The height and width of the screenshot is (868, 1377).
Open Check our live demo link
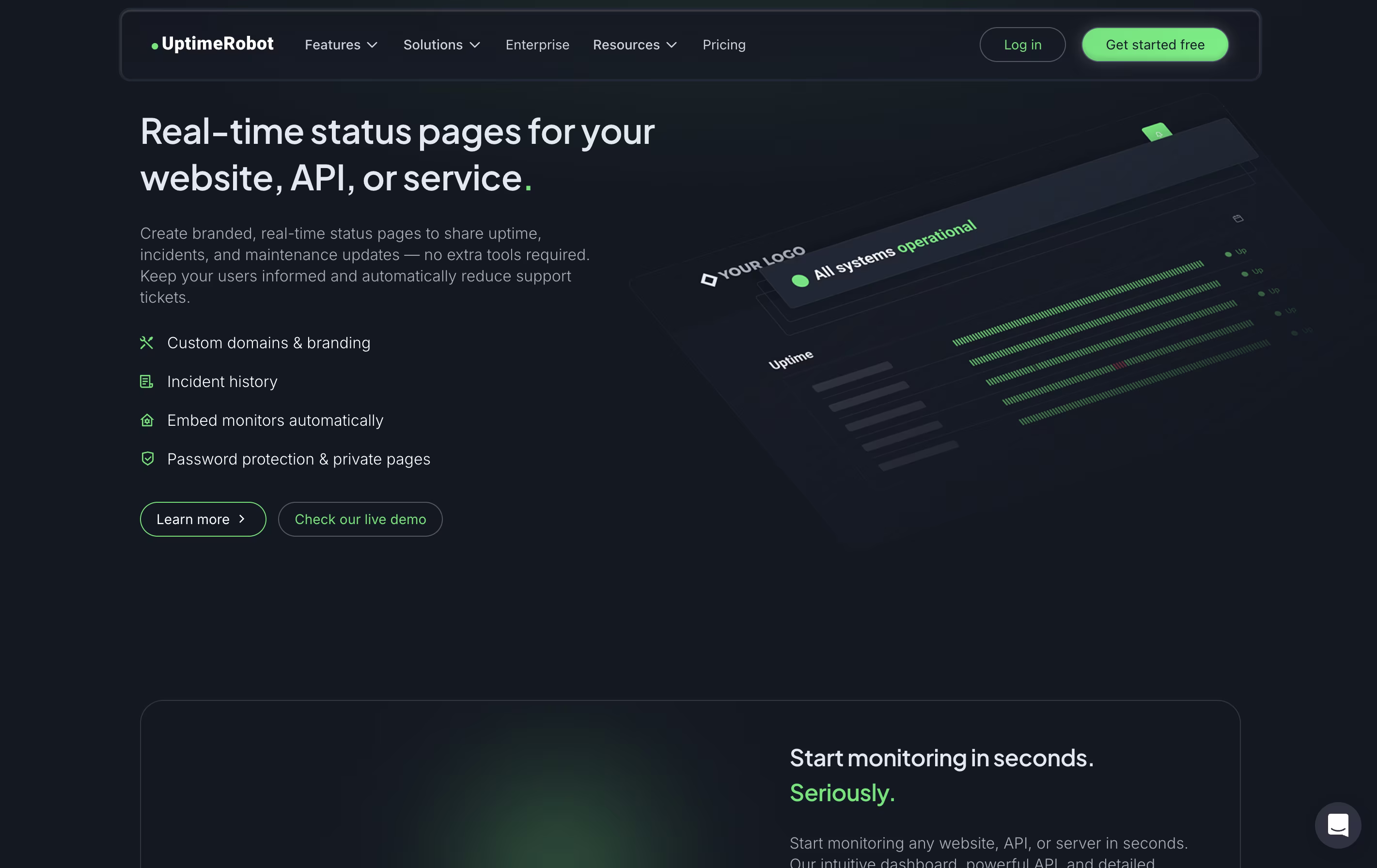[x=360, y=519]
